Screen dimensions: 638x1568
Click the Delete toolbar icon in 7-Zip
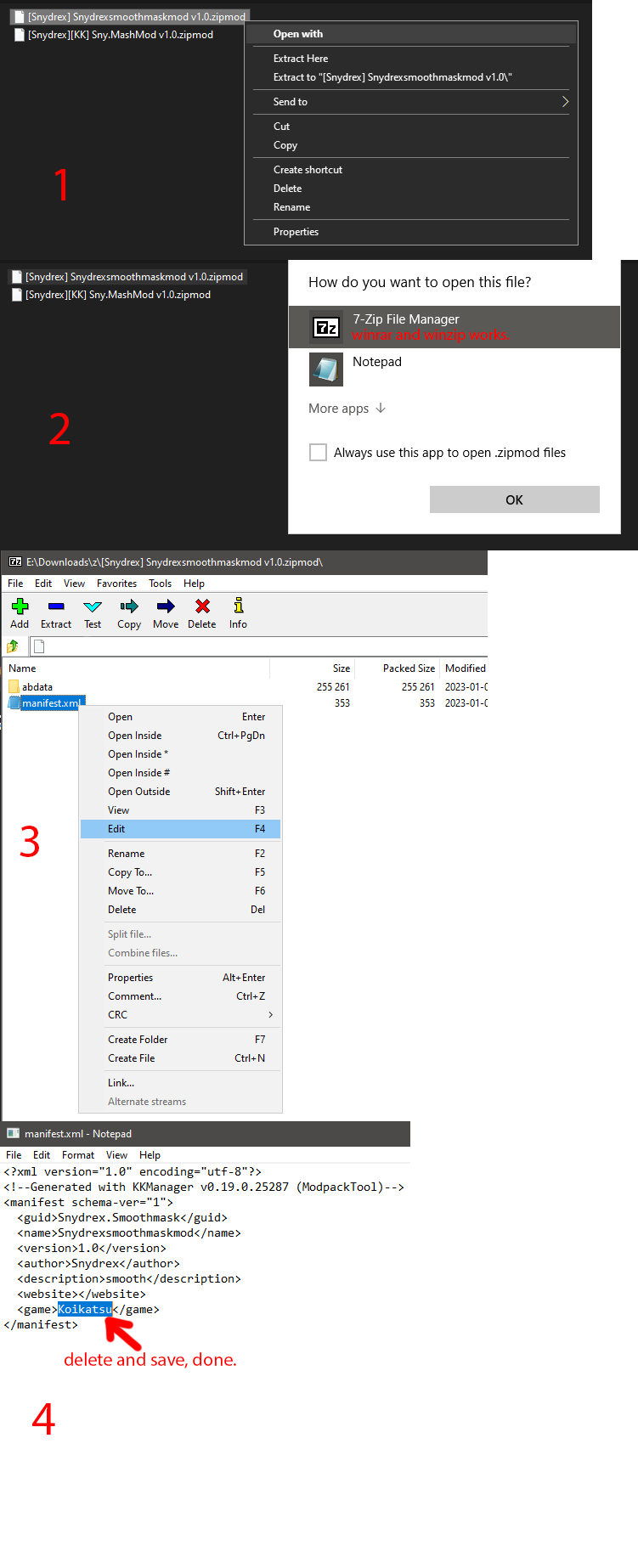(x=202, y=606)
